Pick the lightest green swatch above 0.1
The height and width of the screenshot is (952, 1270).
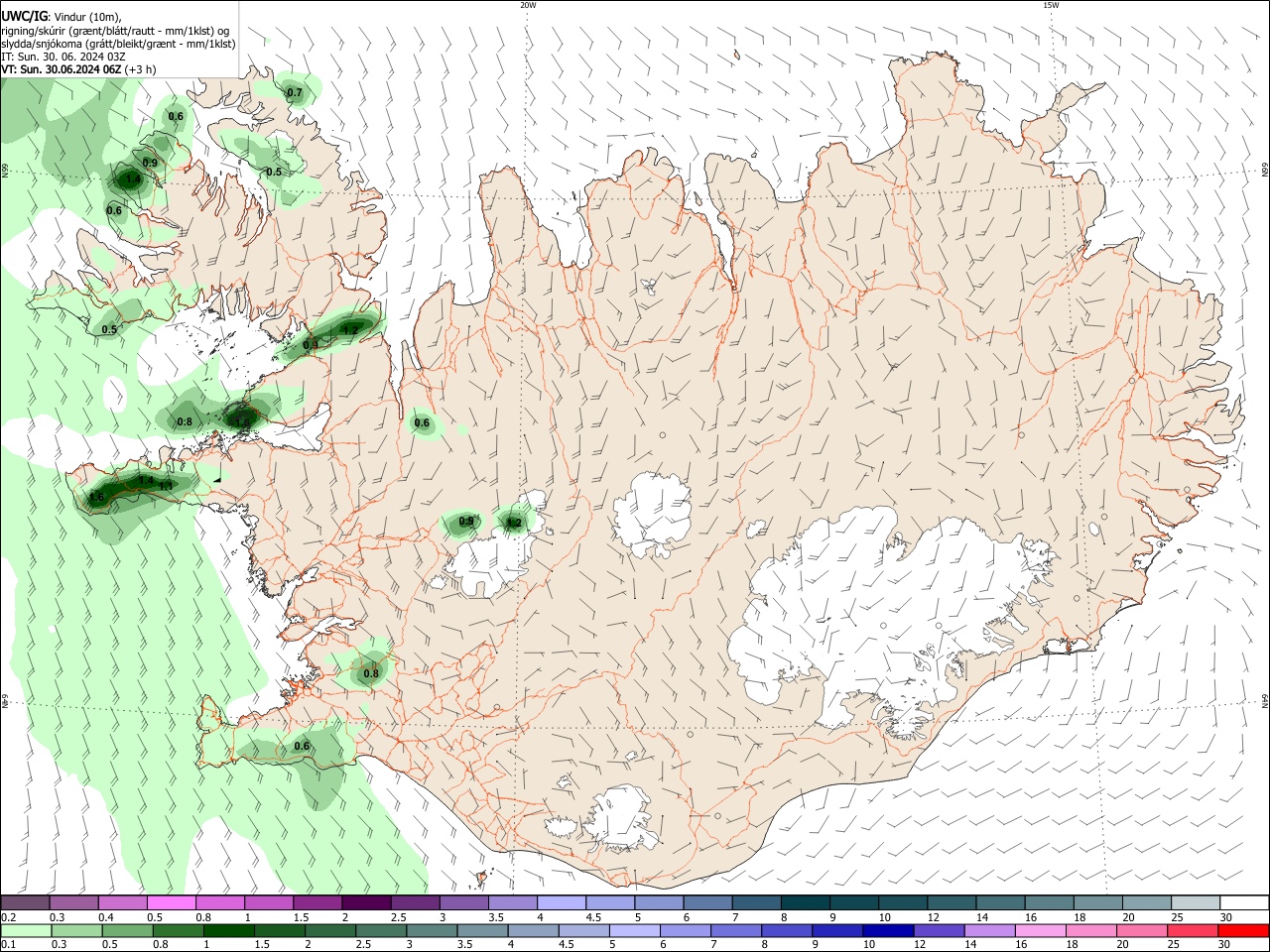(x=26, y=930)
